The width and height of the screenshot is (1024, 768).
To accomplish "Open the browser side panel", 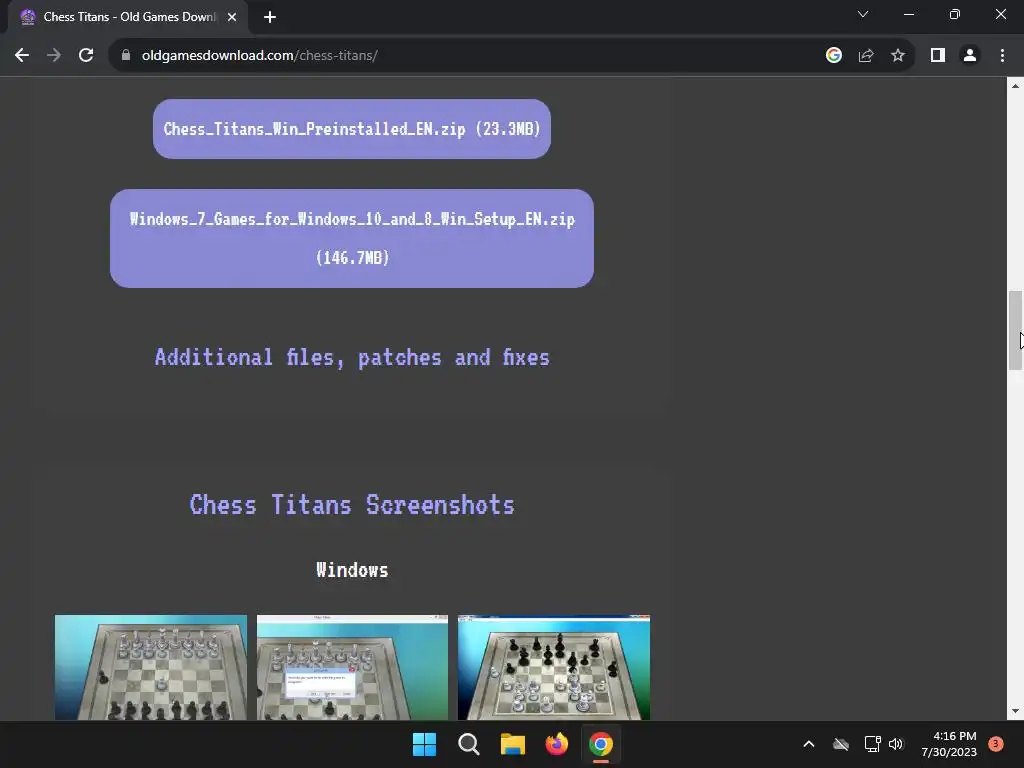I will pos(938,56).
